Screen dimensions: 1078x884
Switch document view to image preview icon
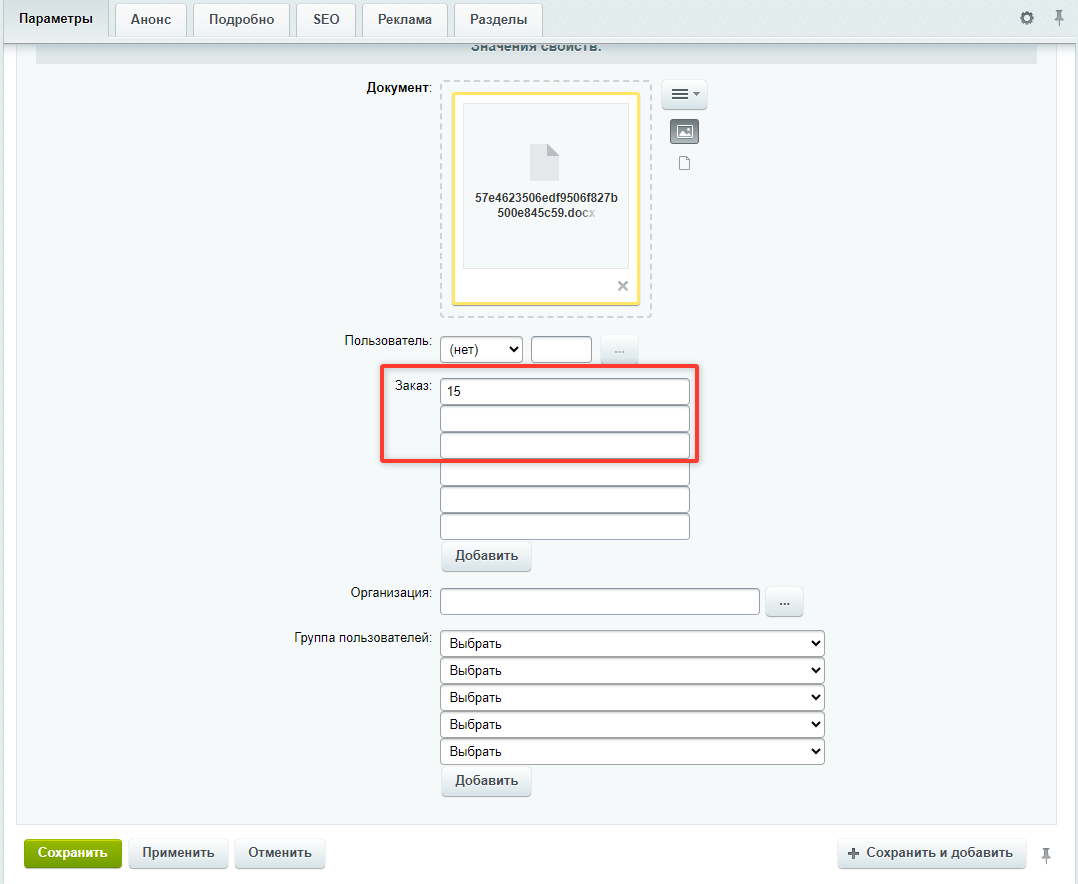point(684,131)
